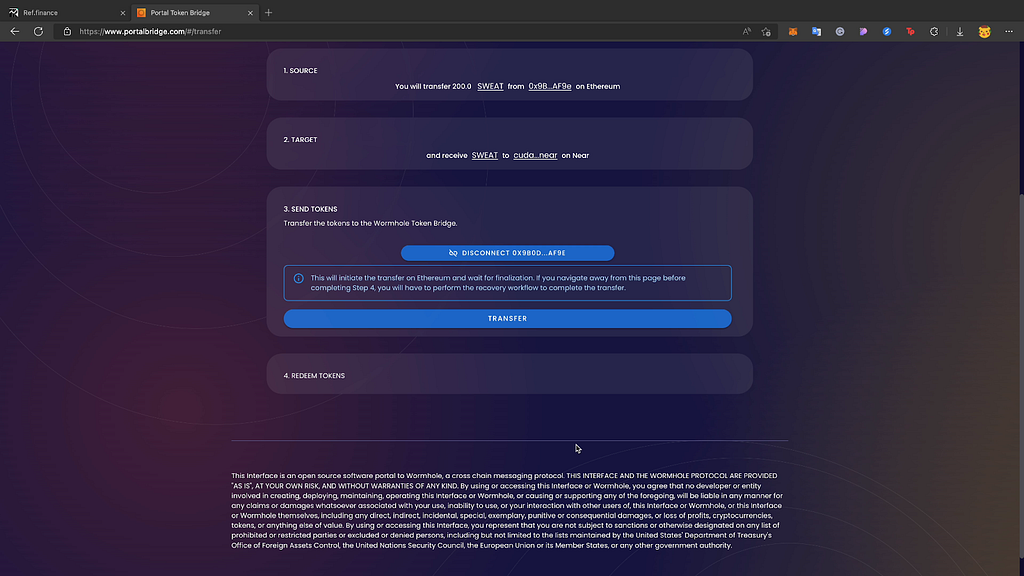Screen dimensions: 1024x576
Task: Open source address 0x9B...AF9e link
Action: [x=549, y=86]
